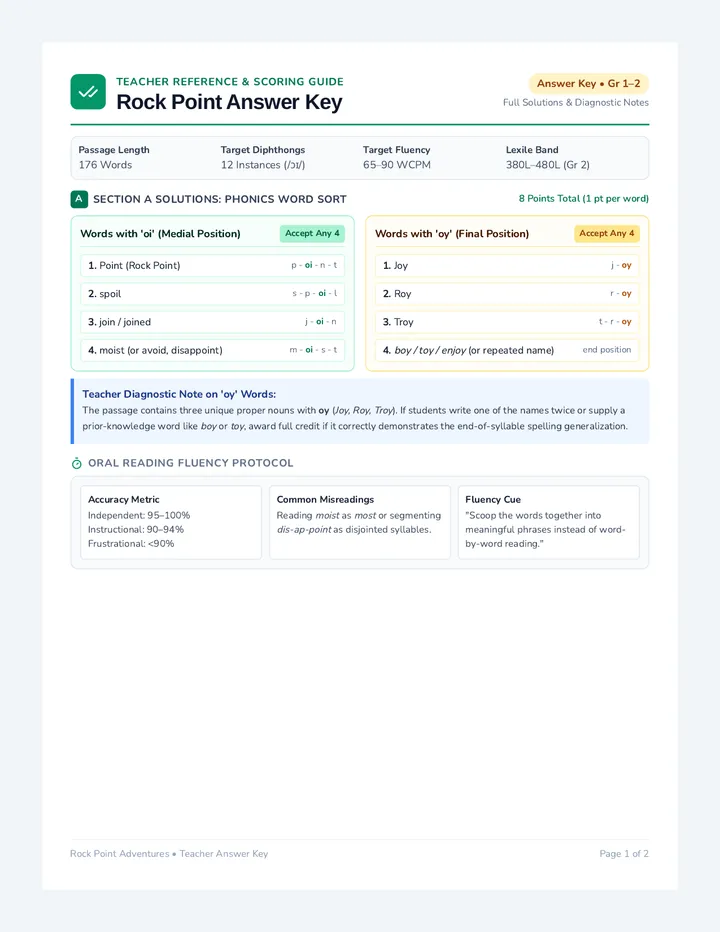Select the '3. join / joined' row

pos(212,322)
